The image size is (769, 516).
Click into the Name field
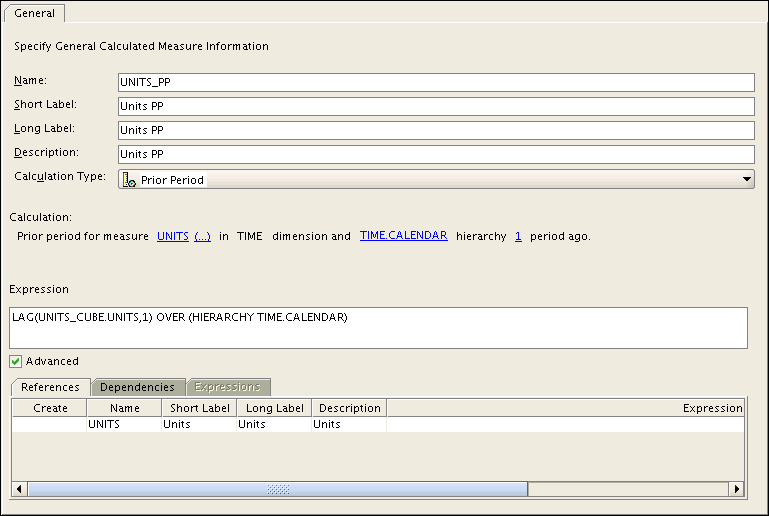coord(435,82)
